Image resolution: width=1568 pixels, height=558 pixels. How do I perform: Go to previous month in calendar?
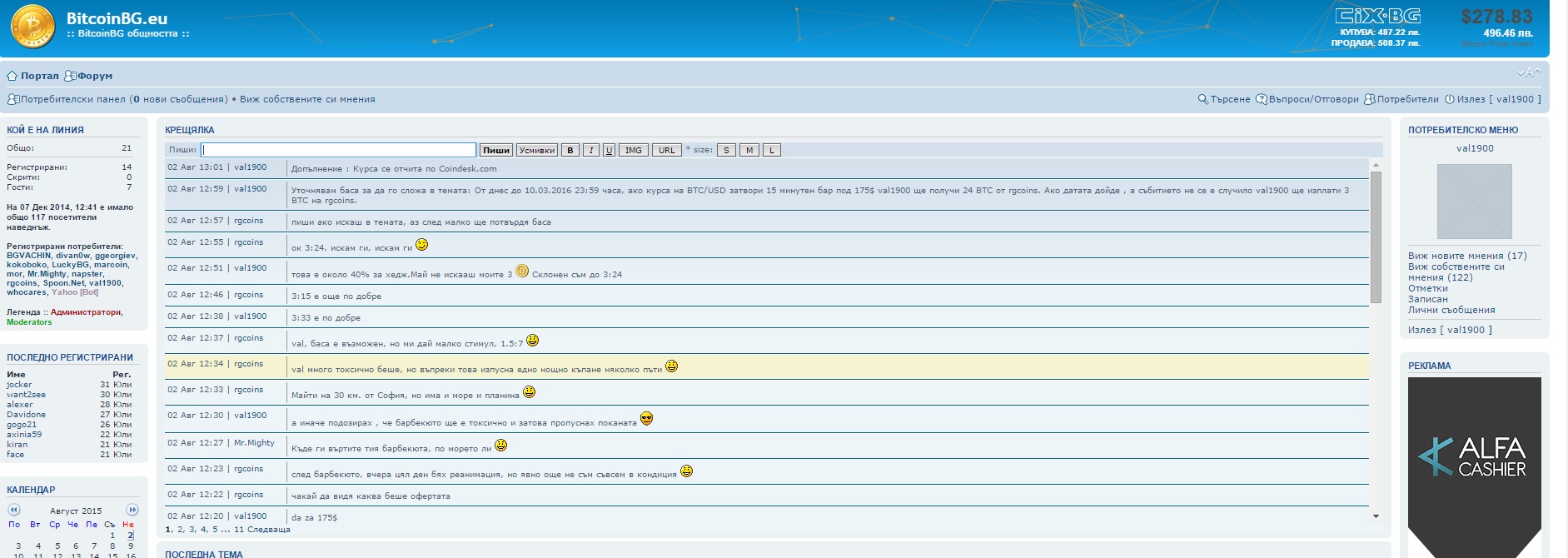pos(13,510)
